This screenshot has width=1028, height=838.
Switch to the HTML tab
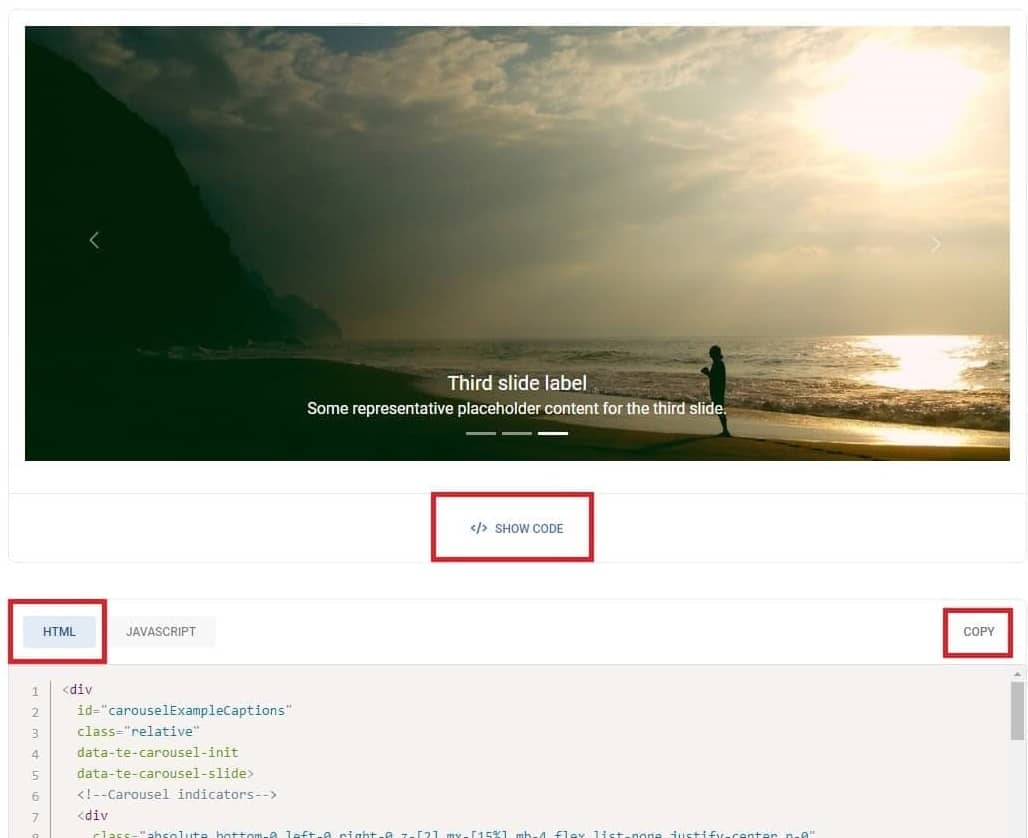(x=59, y=631)
